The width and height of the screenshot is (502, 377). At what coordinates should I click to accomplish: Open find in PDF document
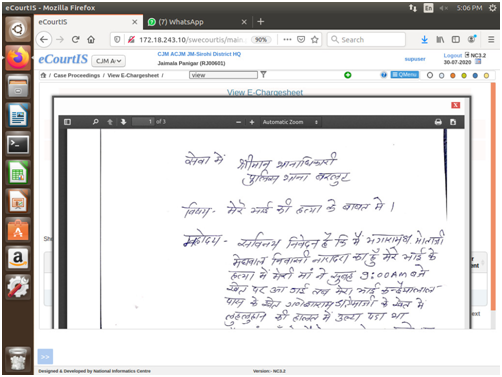(x=96, y=122)
